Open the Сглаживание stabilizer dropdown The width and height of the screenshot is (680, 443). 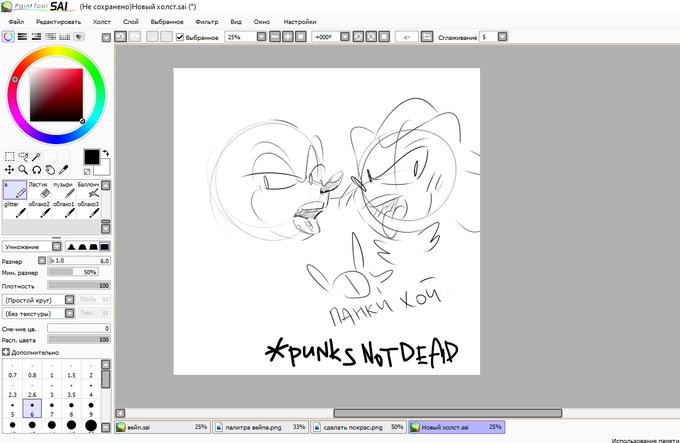(x=502, y=37)
